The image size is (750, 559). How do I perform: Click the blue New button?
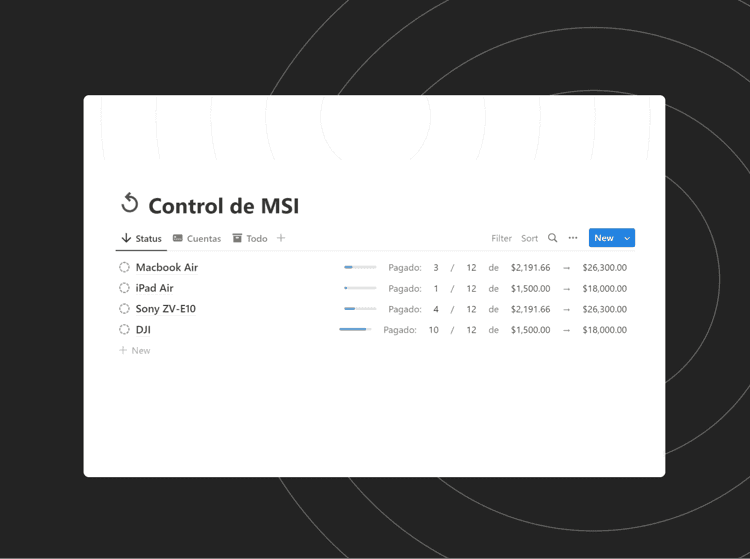click(603, 238)
